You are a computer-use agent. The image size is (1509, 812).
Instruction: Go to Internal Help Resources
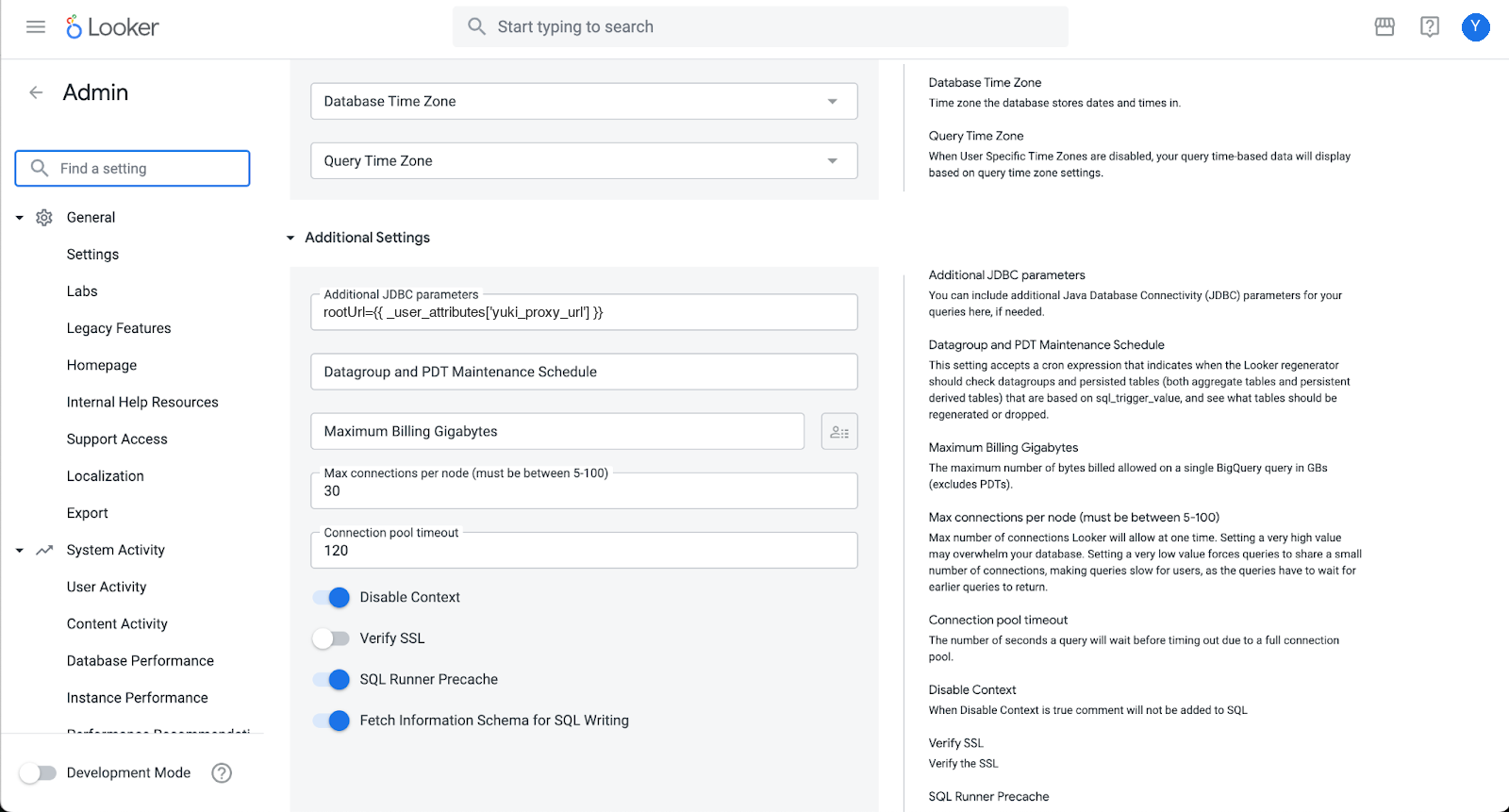(x=142, y=402)
